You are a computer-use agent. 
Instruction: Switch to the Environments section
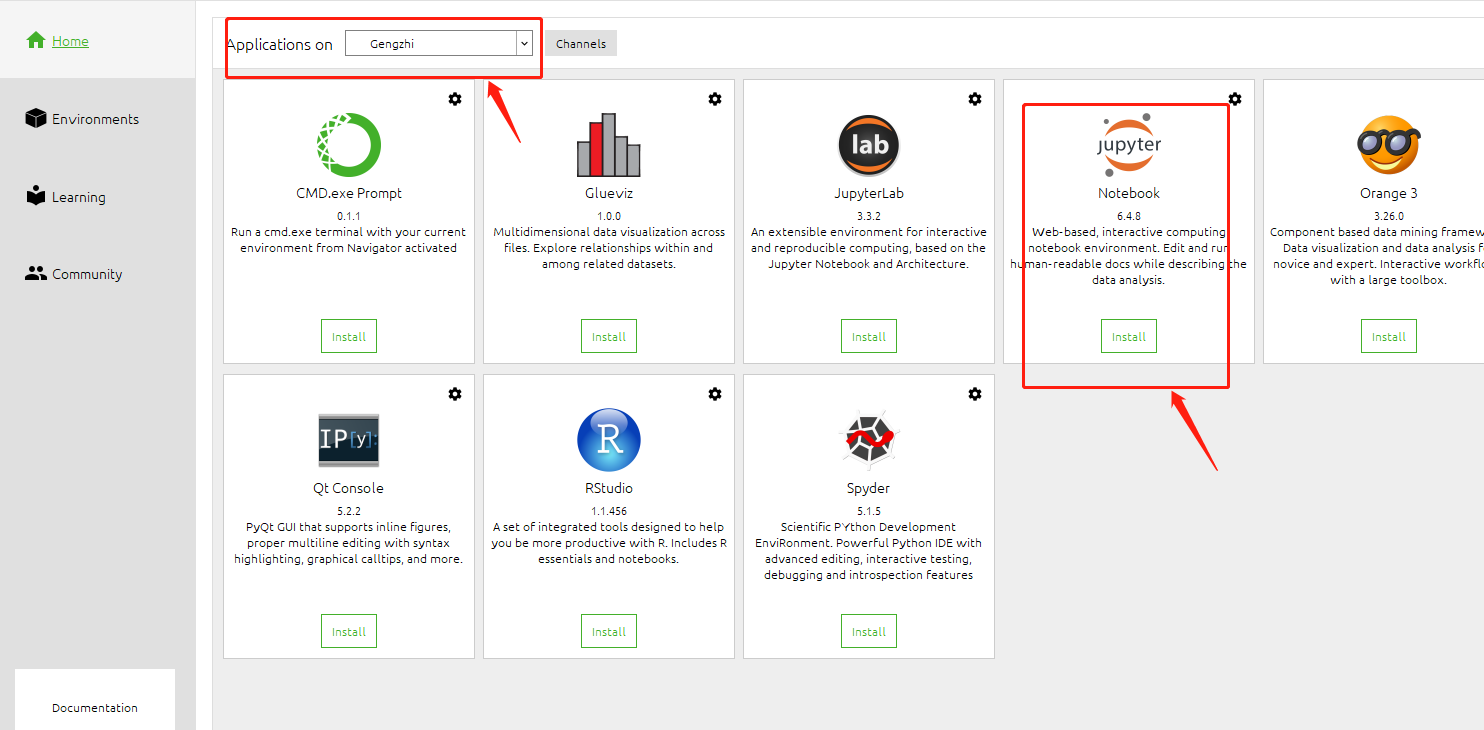82,119
